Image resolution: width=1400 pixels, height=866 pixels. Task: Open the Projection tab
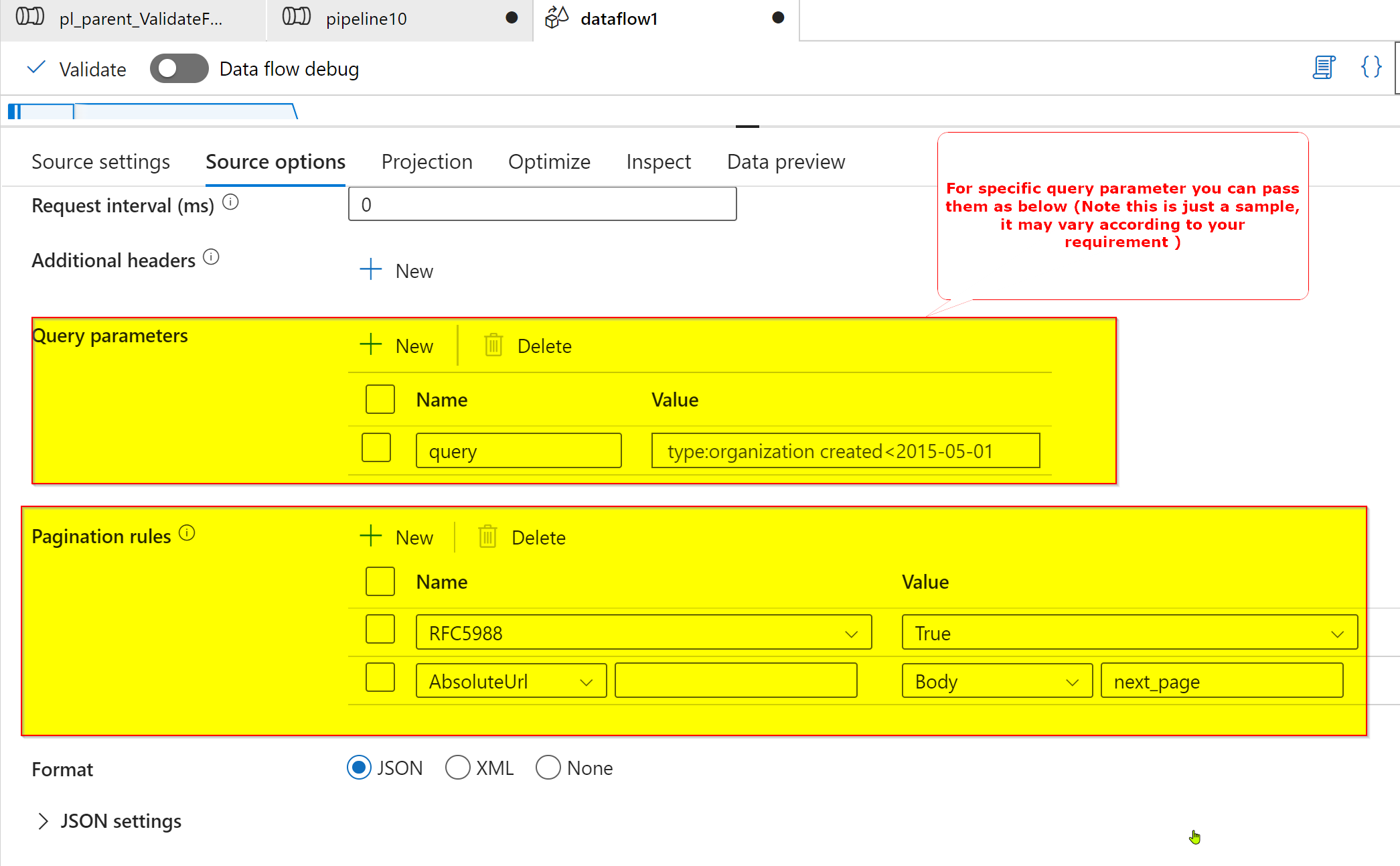click(x=426, y=161)
